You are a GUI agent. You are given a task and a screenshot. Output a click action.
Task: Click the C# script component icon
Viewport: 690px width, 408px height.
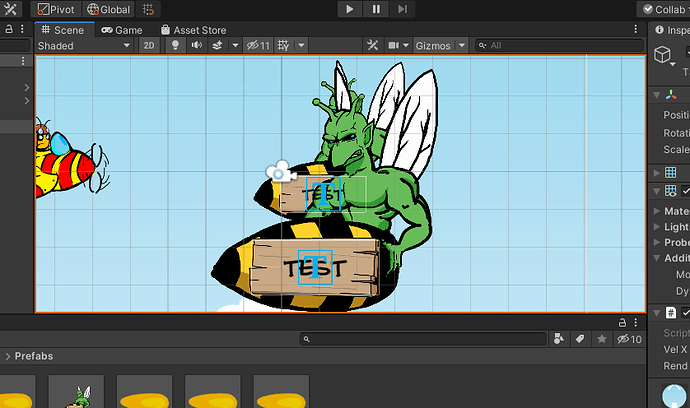pos(671,313)
